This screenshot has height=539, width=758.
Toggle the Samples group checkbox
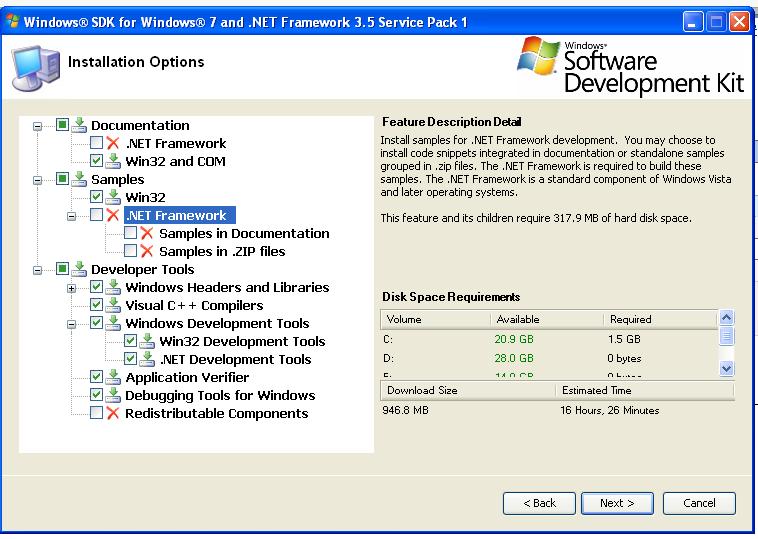pos(62,179)
